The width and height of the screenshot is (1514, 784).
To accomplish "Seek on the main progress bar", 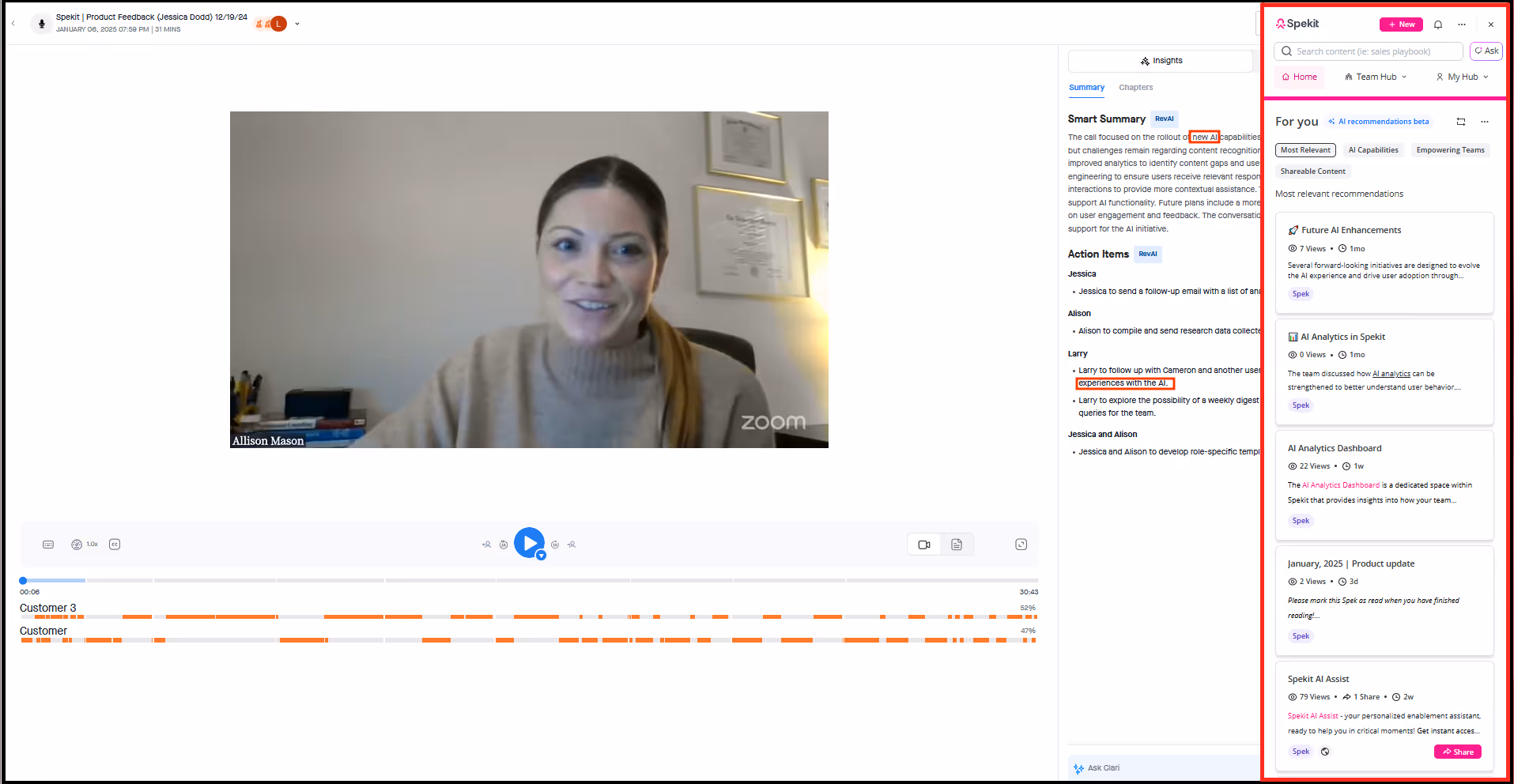I will coord(529,581).
